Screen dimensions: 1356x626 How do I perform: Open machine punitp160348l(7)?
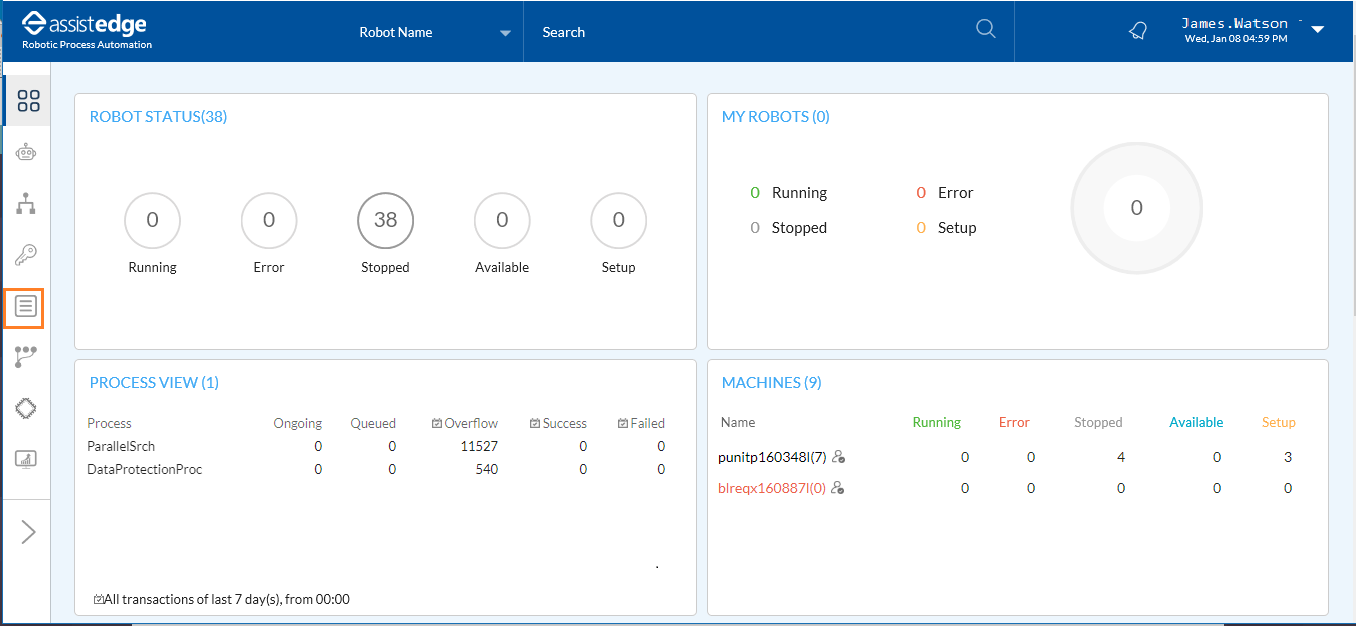coord(772,457)
